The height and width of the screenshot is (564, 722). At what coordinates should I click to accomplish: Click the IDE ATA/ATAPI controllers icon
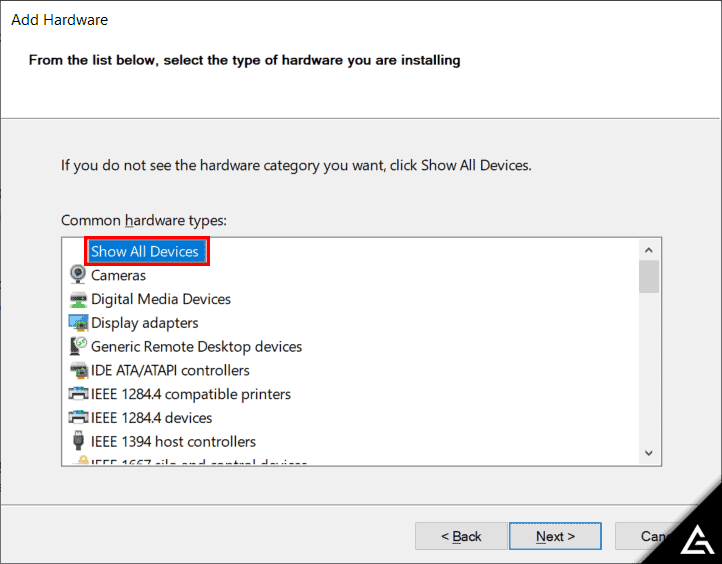tap(78, 370)
